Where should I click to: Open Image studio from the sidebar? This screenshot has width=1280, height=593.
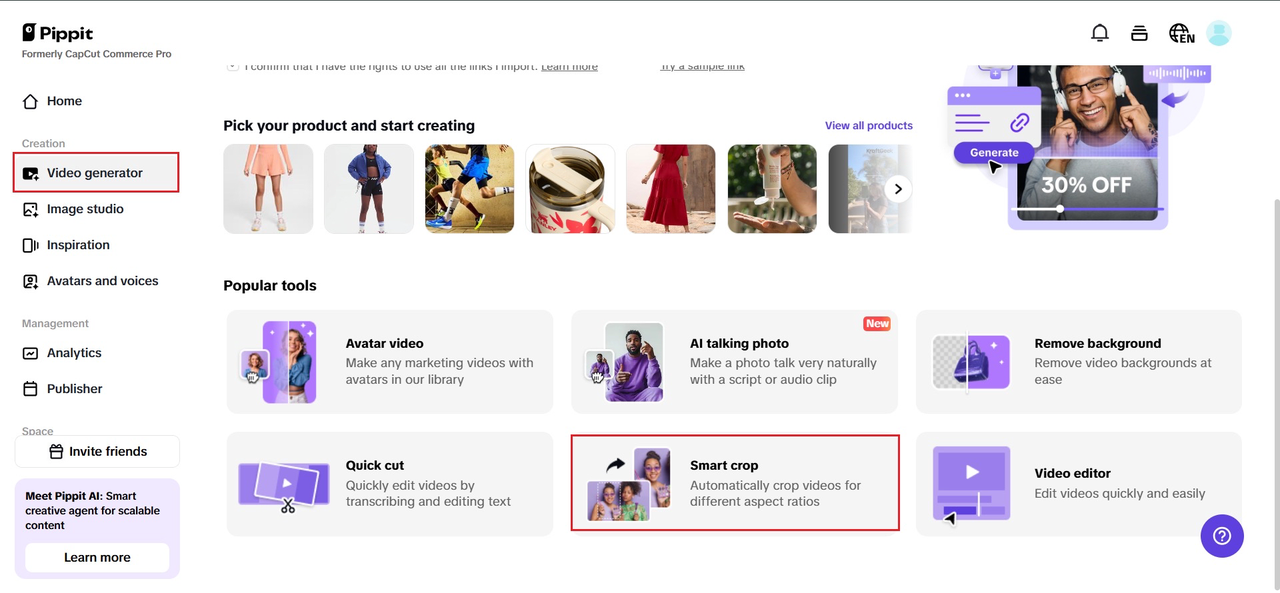(x=85, y=209)
